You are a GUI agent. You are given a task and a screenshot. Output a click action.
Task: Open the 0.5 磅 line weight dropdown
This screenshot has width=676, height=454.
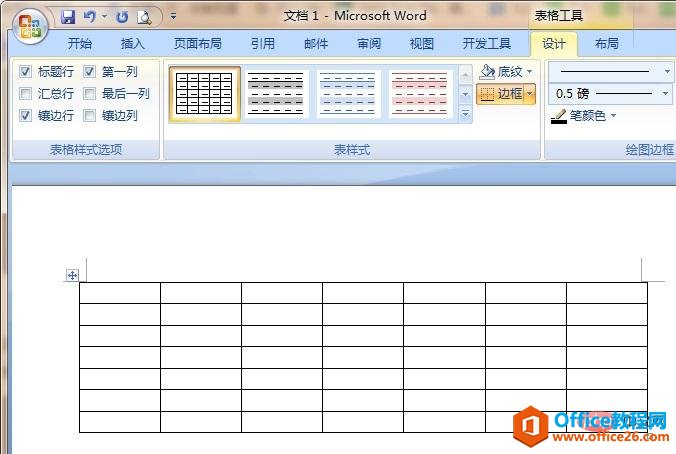pyautogui.click(x=666, y=93)
